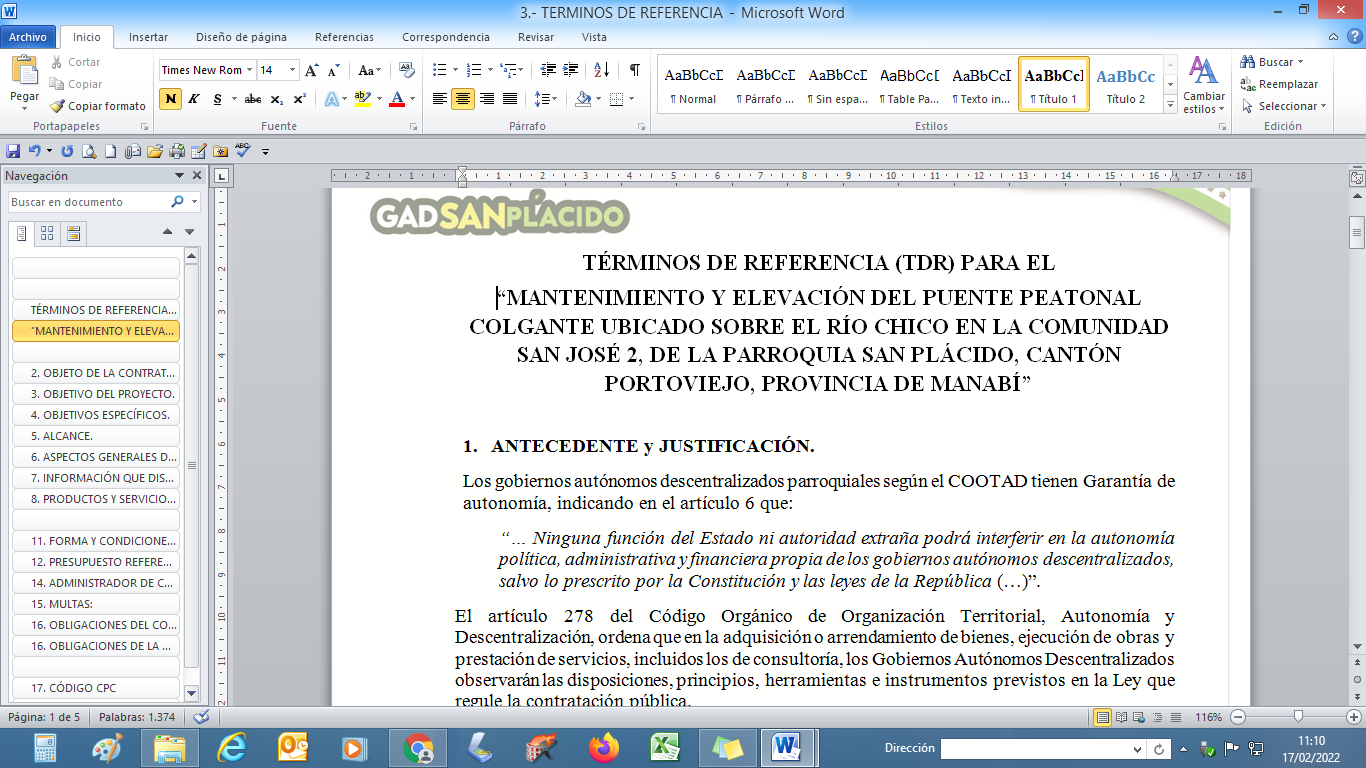This screenshot has width=1366, height=768.
Task: Click the 'Buscar en documento' search field
Action: pyautogui.click(x=90, y=202)
